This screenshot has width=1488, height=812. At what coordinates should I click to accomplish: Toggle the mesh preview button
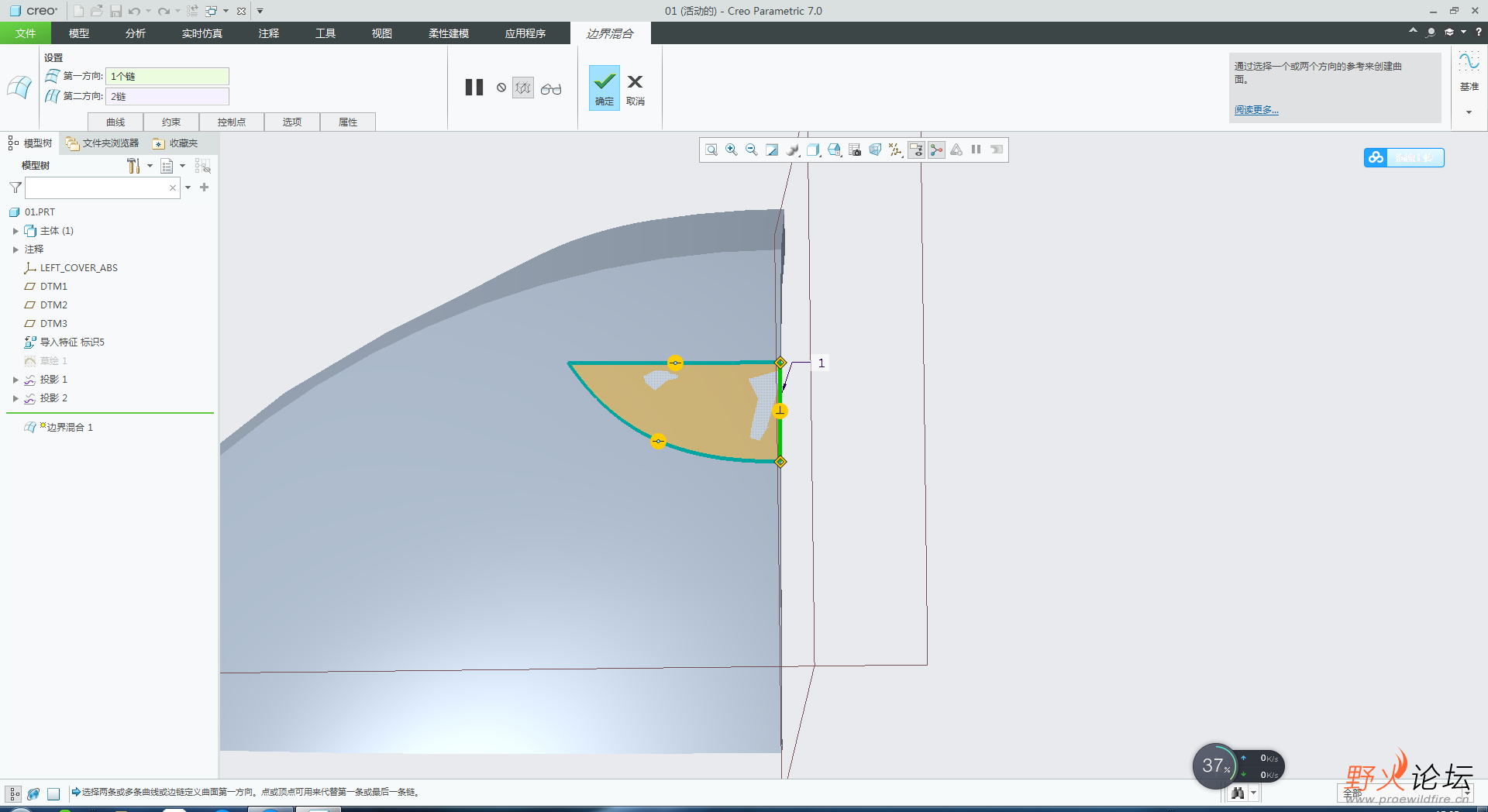523,88
